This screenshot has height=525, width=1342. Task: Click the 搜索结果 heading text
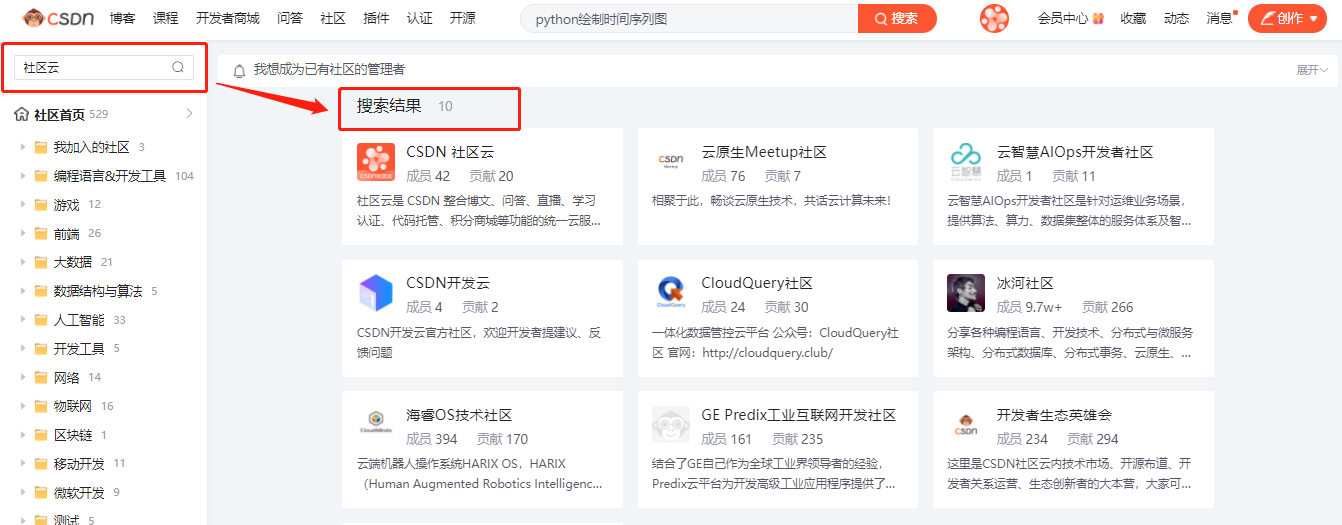(389, 106)
